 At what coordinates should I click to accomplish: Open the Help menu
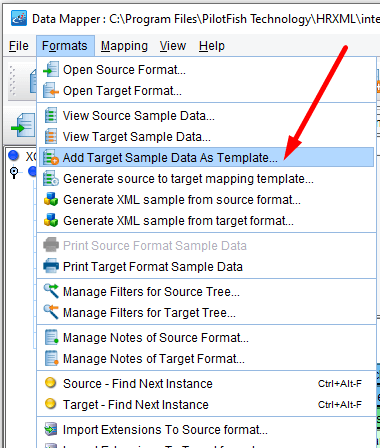click(x=212, y=46)
